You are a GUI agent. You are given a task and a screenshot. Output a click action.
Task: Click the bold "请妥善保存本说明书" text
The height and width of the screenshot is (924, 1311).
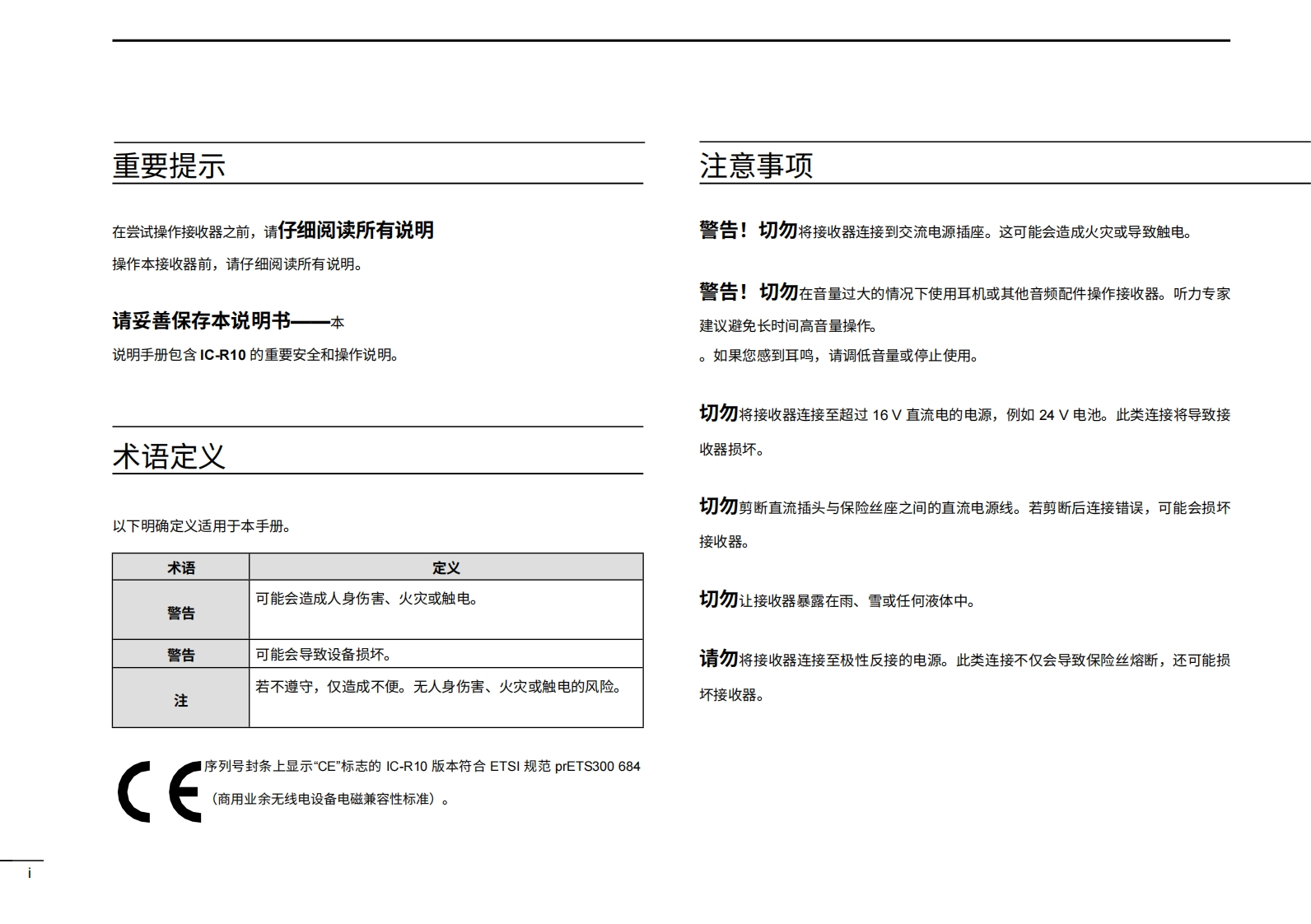[202, 320]
